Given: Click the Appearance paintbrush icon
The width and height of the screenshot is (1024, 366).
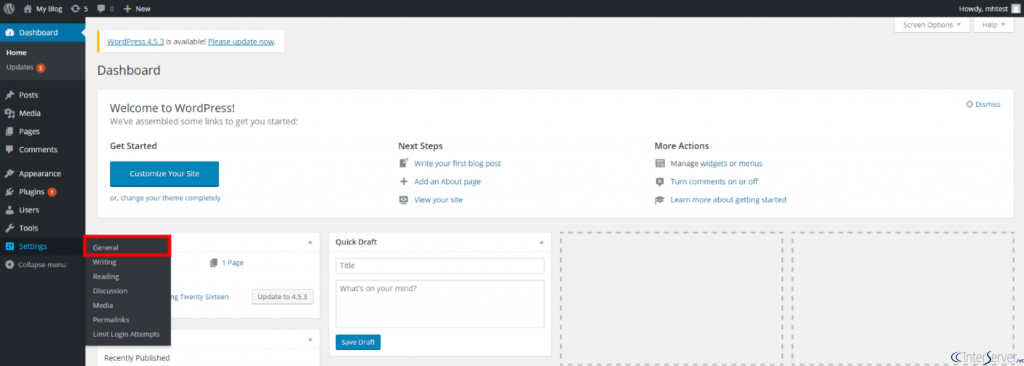Looking at the screenshot, I should (x=10, y=174).
